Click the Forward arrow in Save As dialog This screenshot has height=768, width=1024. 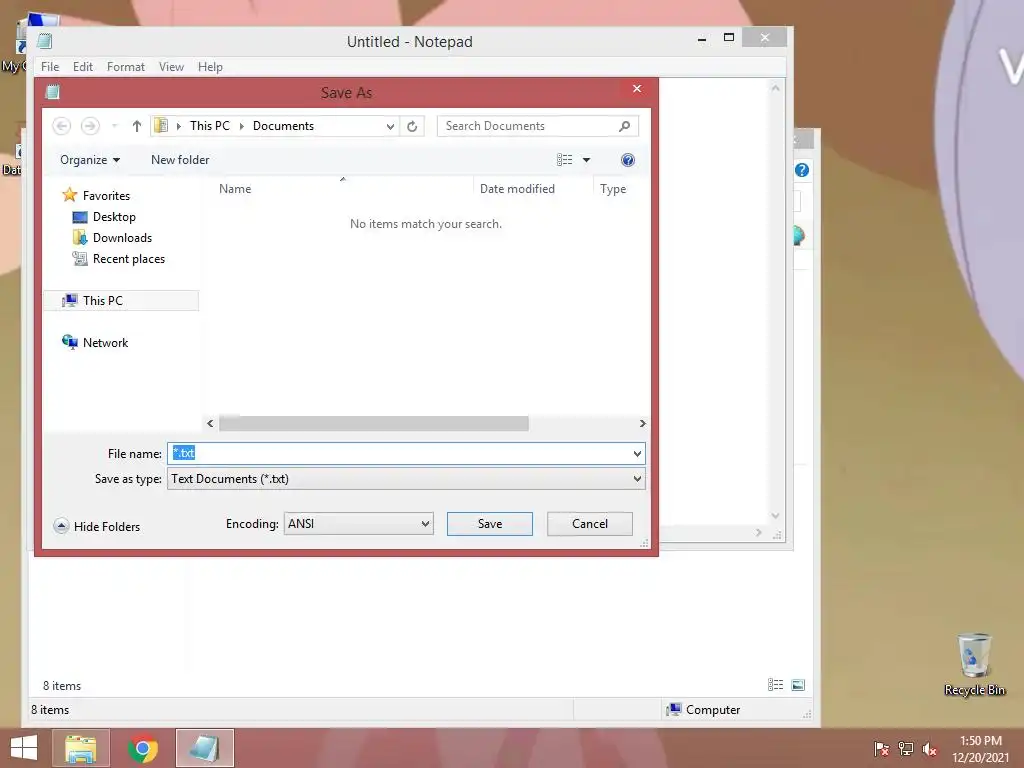[x=90, y=125]
